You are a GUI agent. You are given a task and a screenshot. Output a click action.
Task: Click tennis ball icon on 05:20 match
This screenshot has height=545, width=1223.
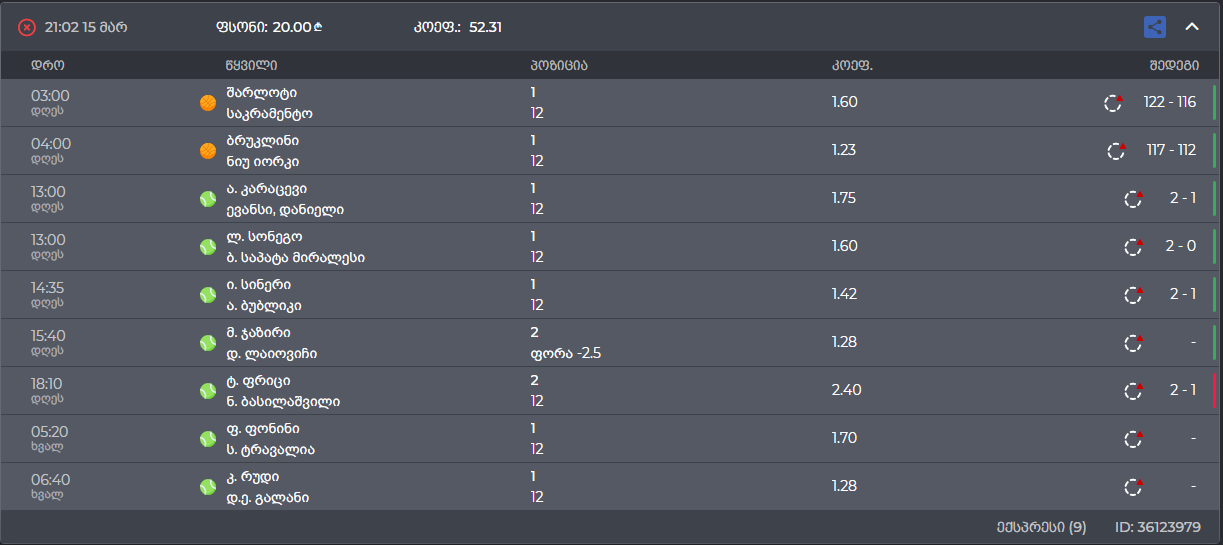pyautogui.click(x=208, y=439)
